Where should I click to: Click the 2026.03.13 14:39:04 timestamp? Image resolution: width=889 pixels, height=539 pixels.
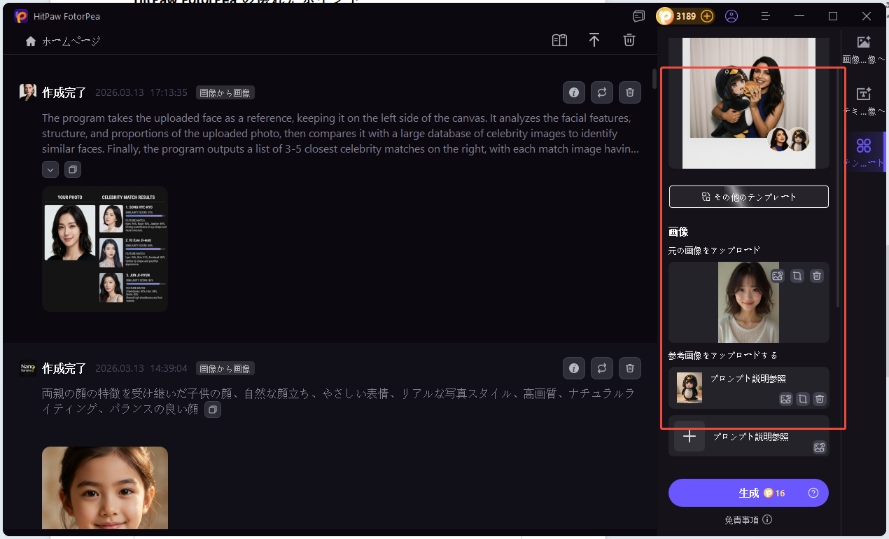coord(141,368)
